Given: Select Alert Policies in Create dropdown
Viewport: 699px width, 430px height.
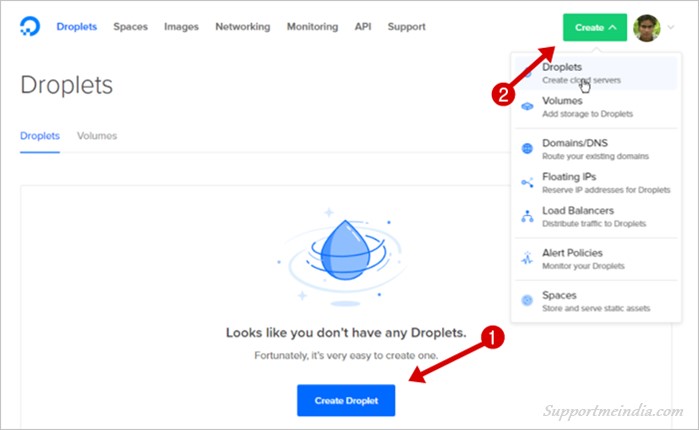Looking at the screenshot, I should click(596, 259).
